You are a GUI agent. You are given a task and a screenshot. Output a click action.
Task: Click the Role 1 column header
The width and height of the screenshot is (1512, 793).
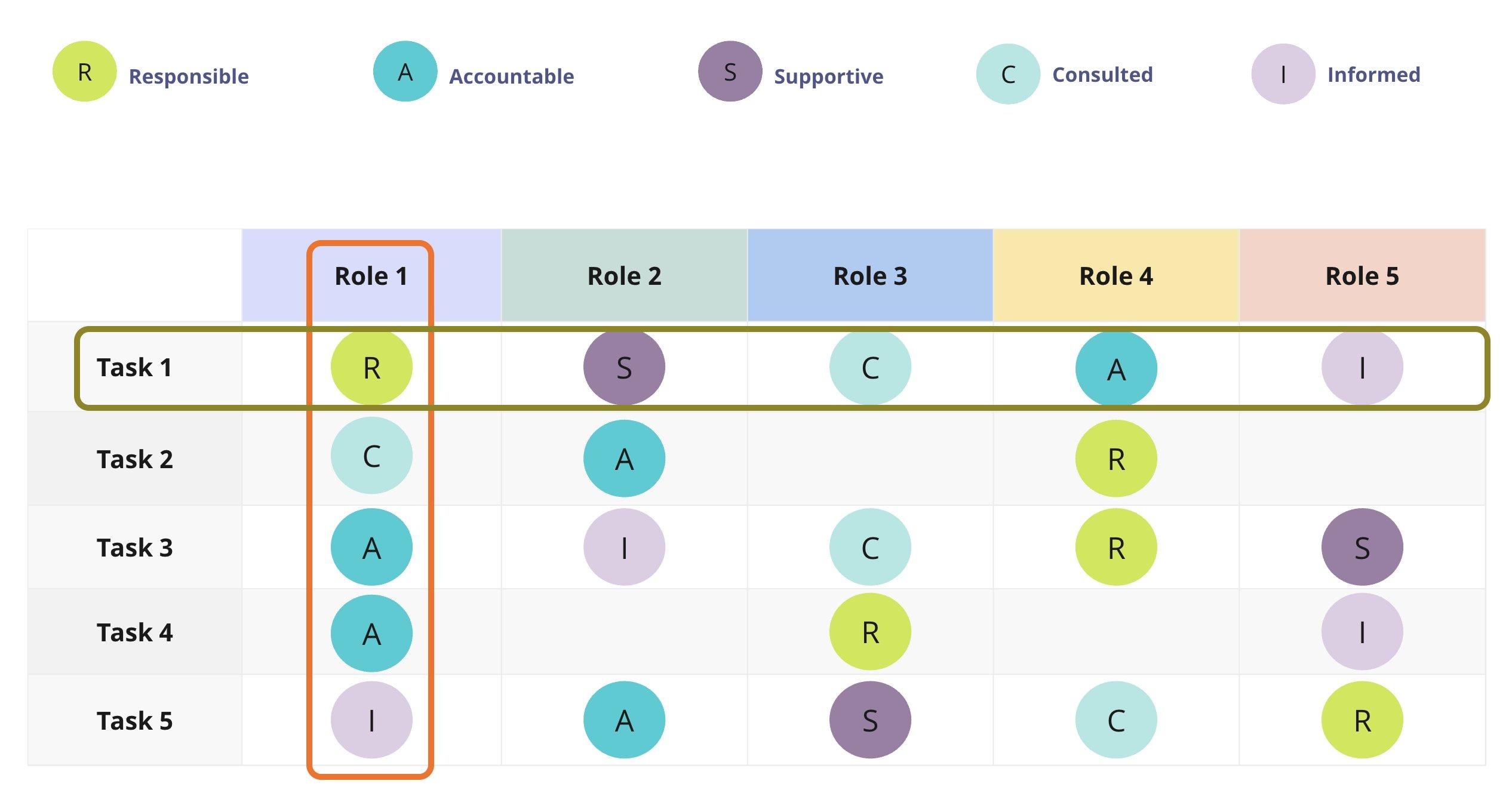(371, 276)
